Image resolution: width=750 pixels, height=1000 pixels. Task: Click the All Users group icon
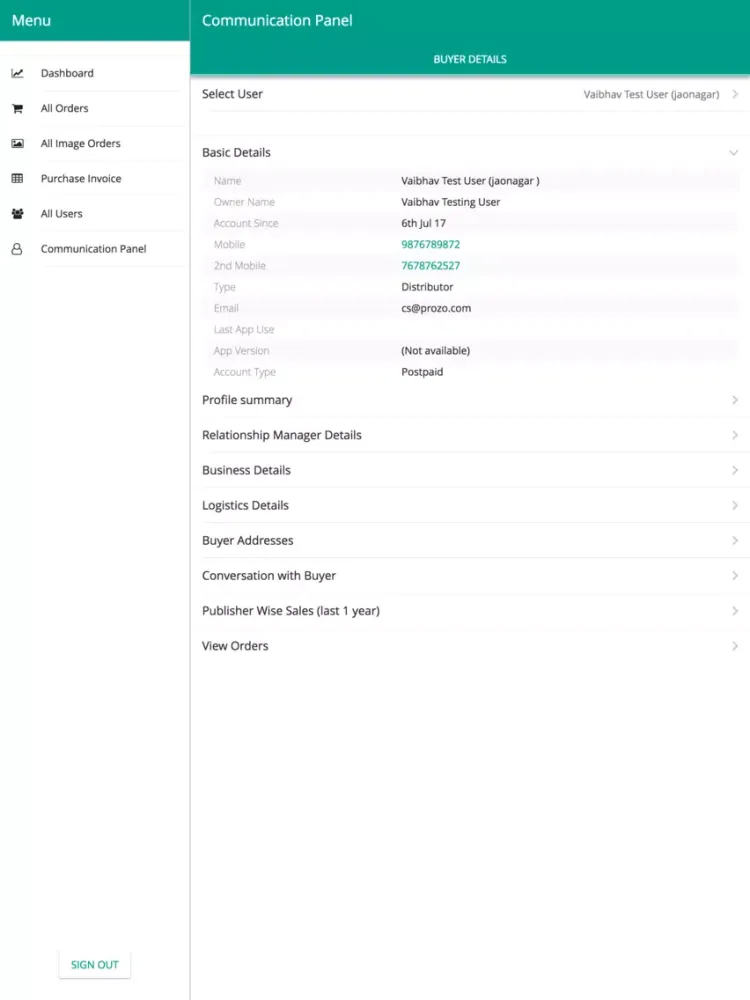17,214
